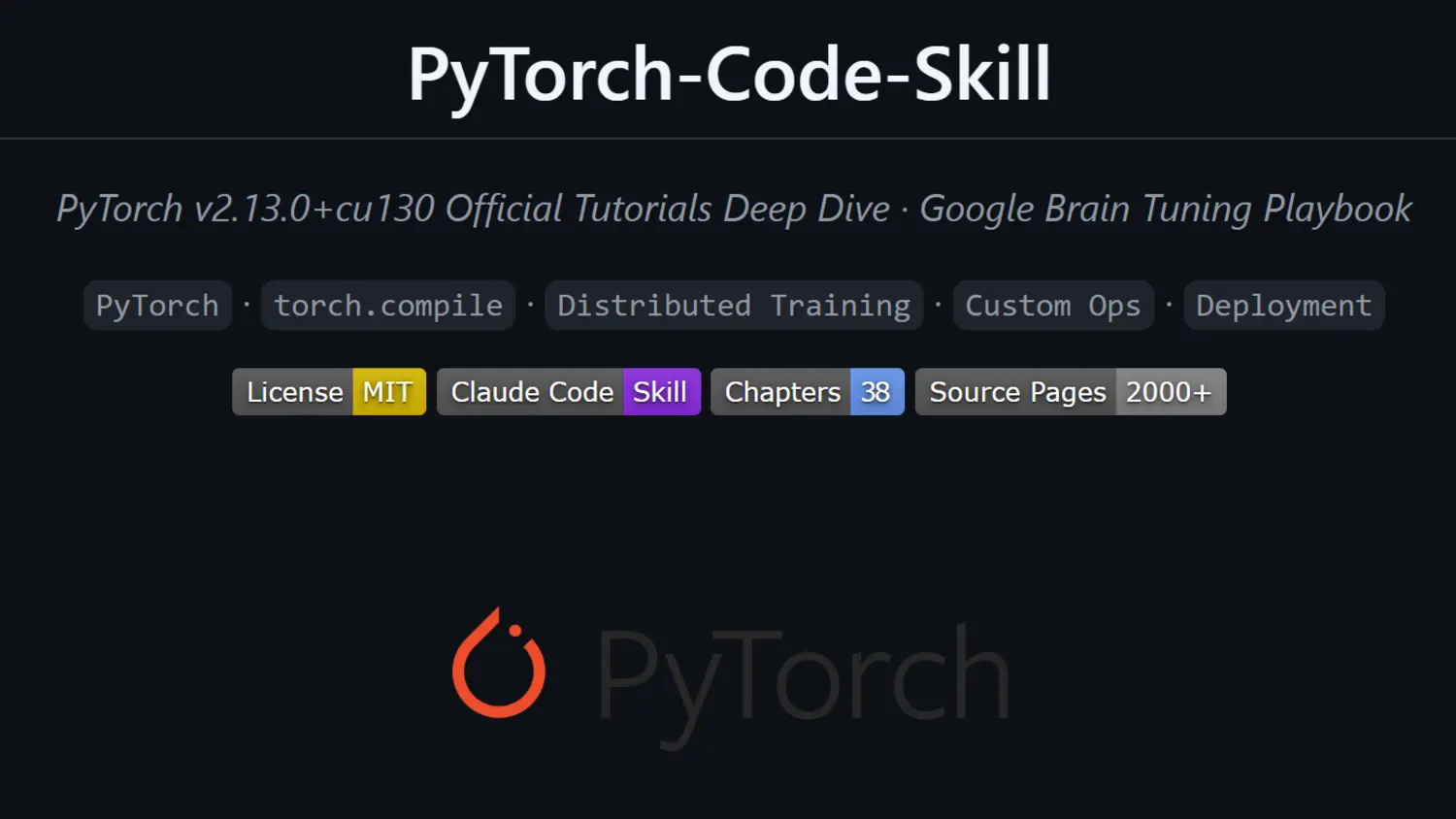Click the italic subtitle about Official Tutorials Deep Dive
This screenshot has width=1456, height=819.
click(x=734, y=209)
